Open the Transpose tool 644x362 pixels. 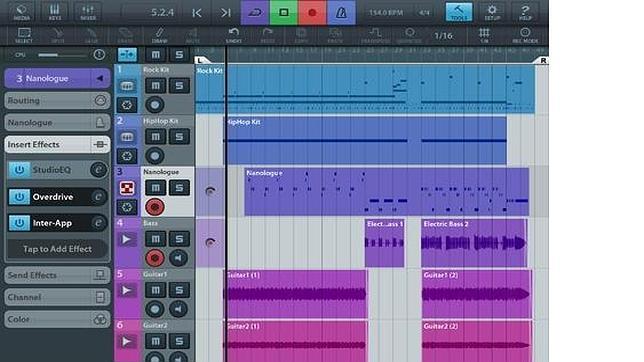375,35
